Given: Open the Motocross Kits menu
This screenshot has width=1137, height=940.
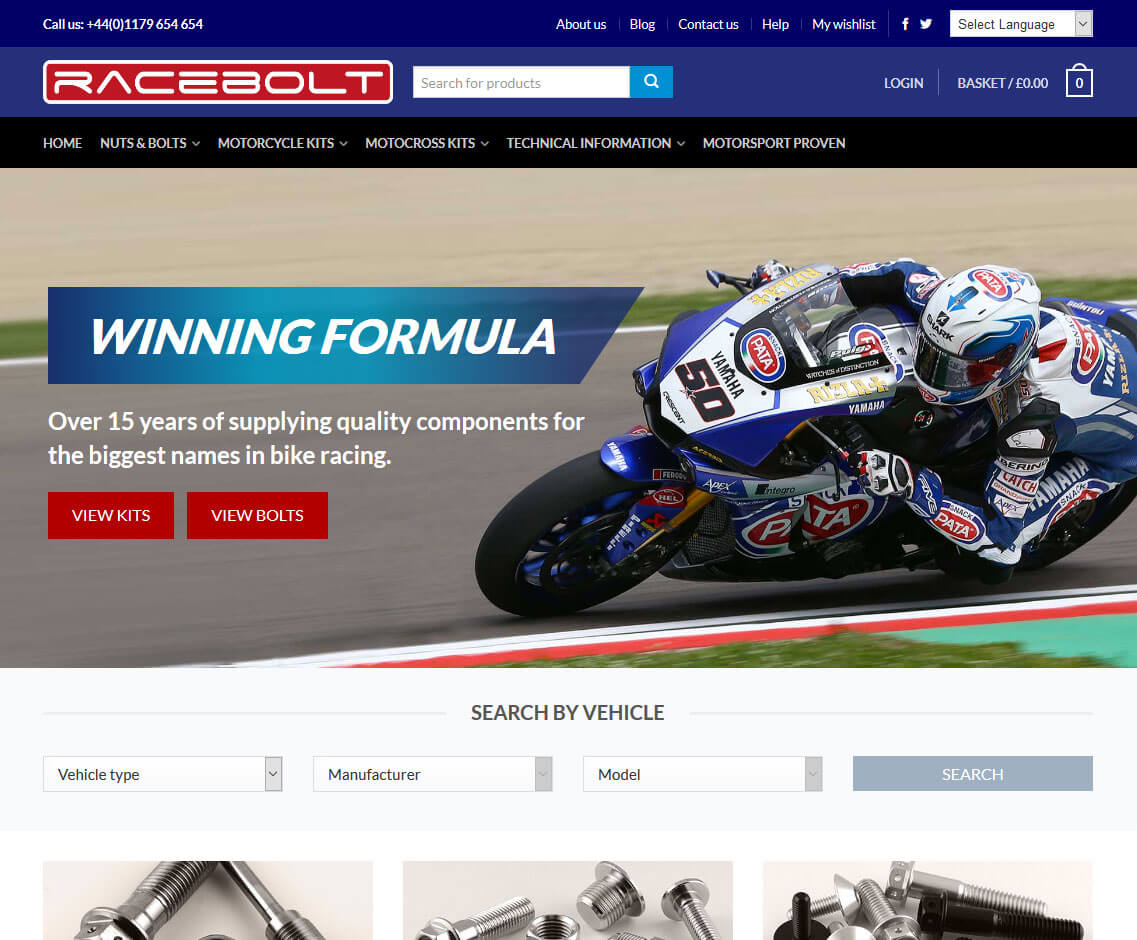Looking at the screenshot, I should tap(427, 143).
